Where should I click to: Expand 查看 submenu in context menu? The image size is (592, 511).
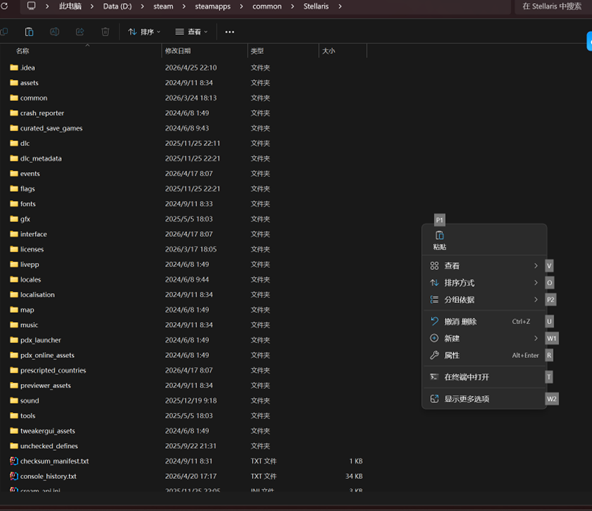coord(484,266)
